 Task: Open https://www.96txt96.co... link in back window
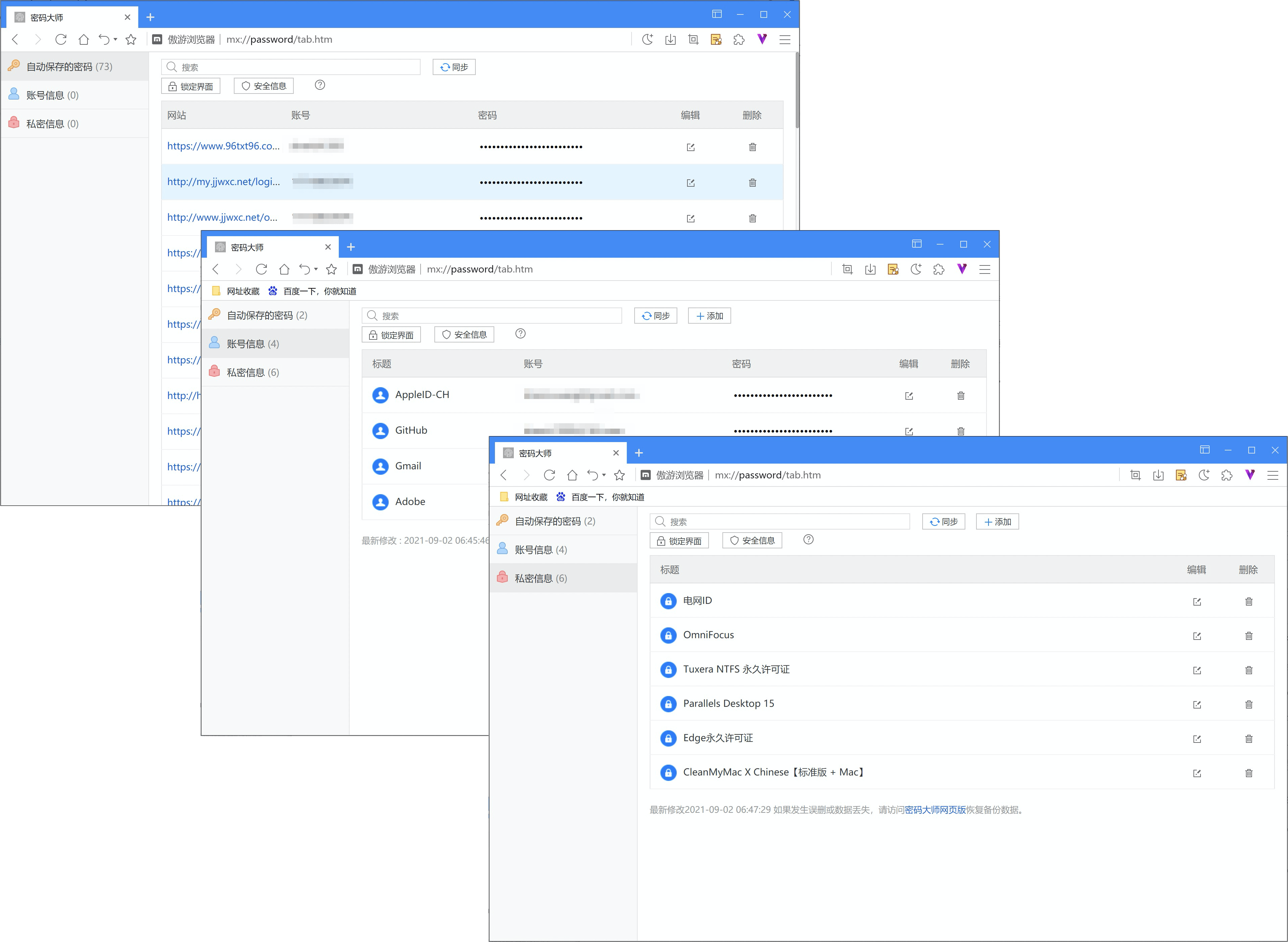[223, 146]
